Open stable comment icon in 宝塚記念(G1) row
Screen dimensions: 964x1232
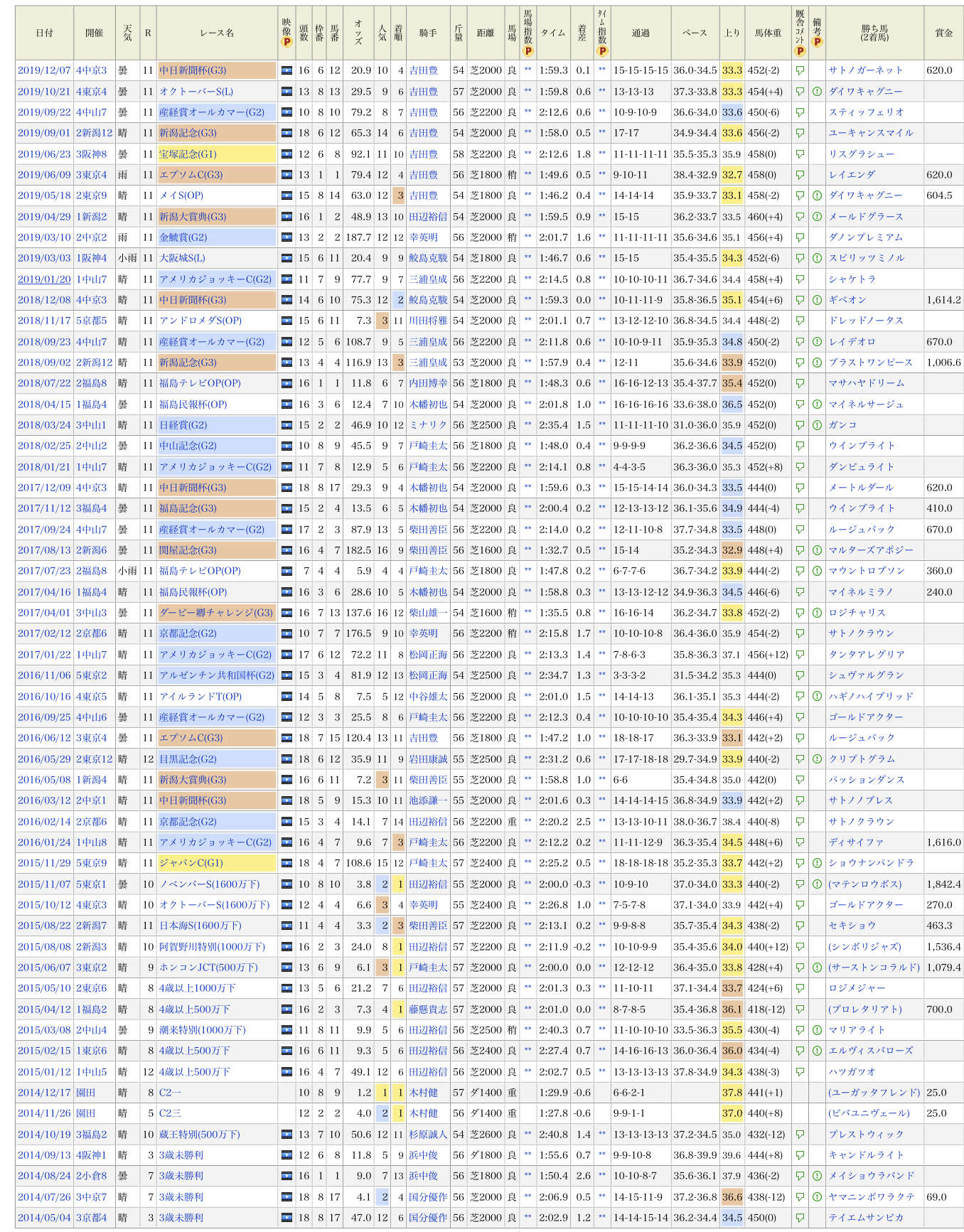(x=800, y=154)
